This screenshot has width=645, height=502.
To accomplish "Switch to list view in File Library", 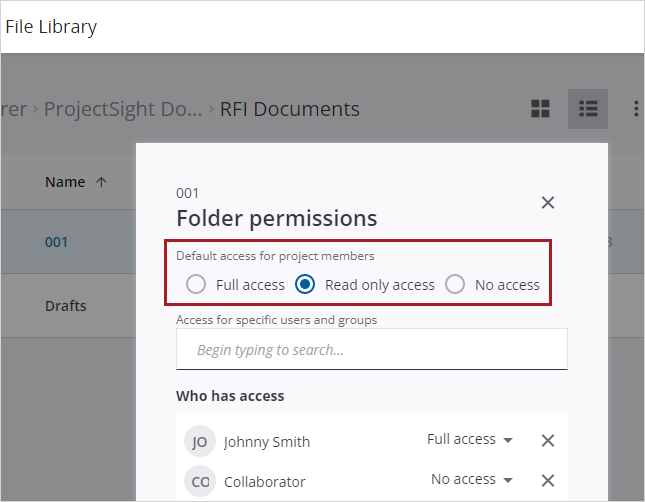I will coord(588,109).
